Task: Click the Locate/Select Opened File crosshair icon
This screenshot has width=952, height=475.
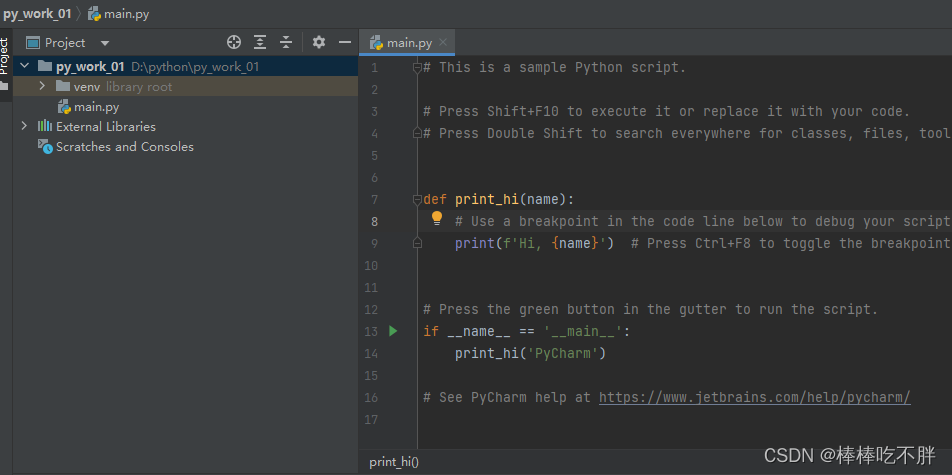Action: [234, 43]
